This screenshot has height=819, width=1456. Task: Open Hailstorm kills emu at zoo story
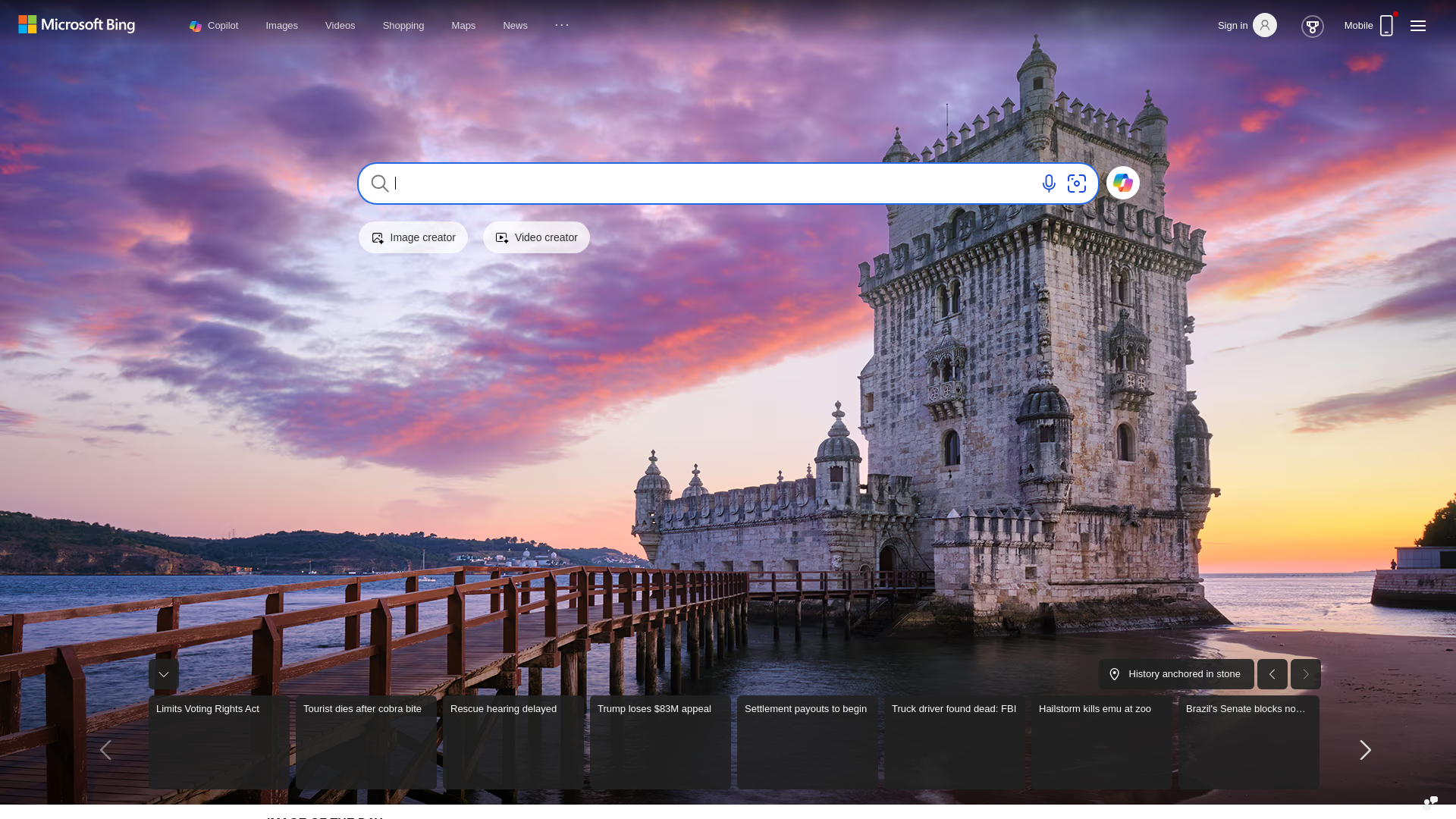click(x=1102, y=742)
